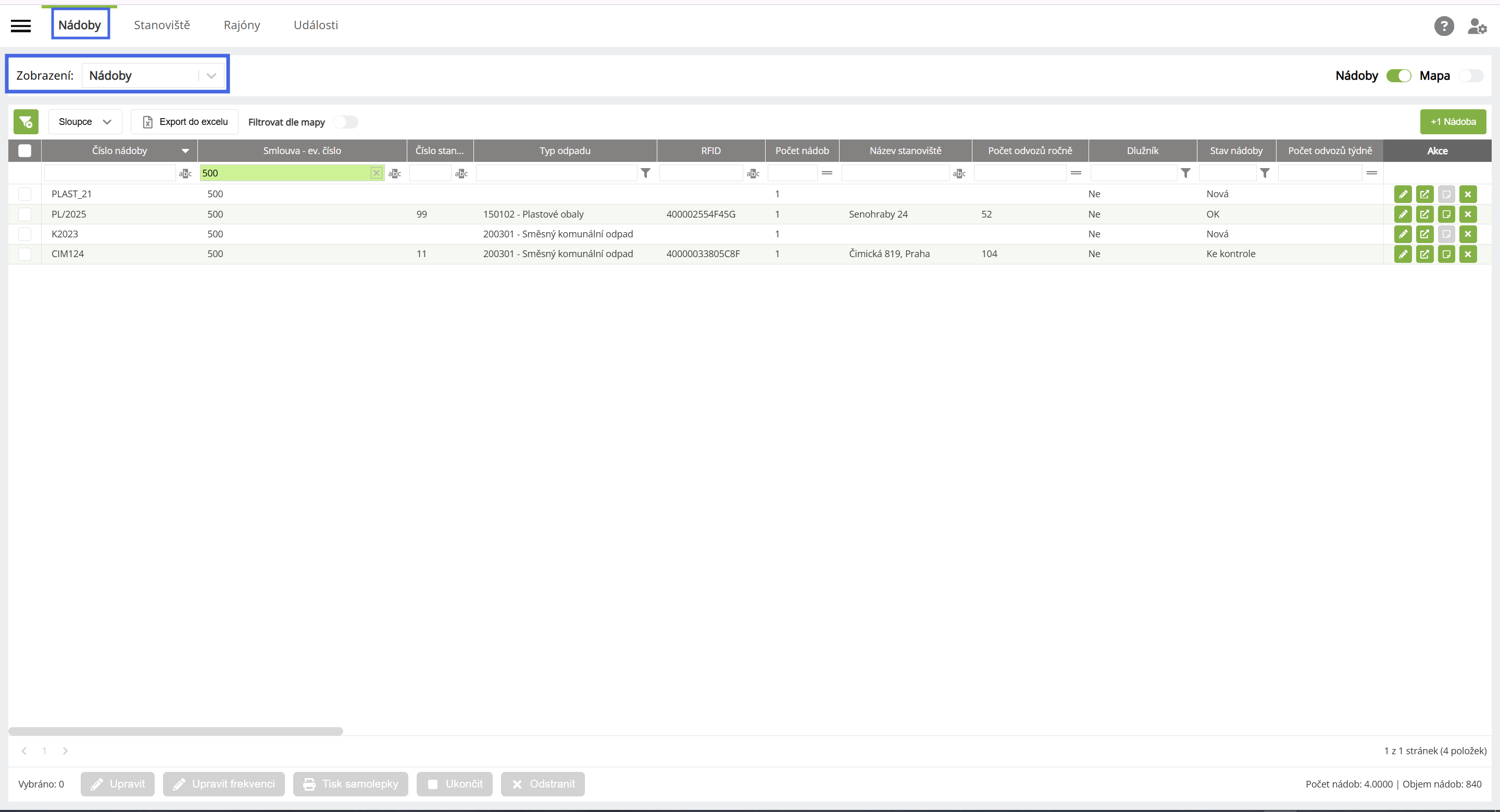Click the horizontal table scrollbar
The image size is (1500, 812).
click(x=176, y=731)
